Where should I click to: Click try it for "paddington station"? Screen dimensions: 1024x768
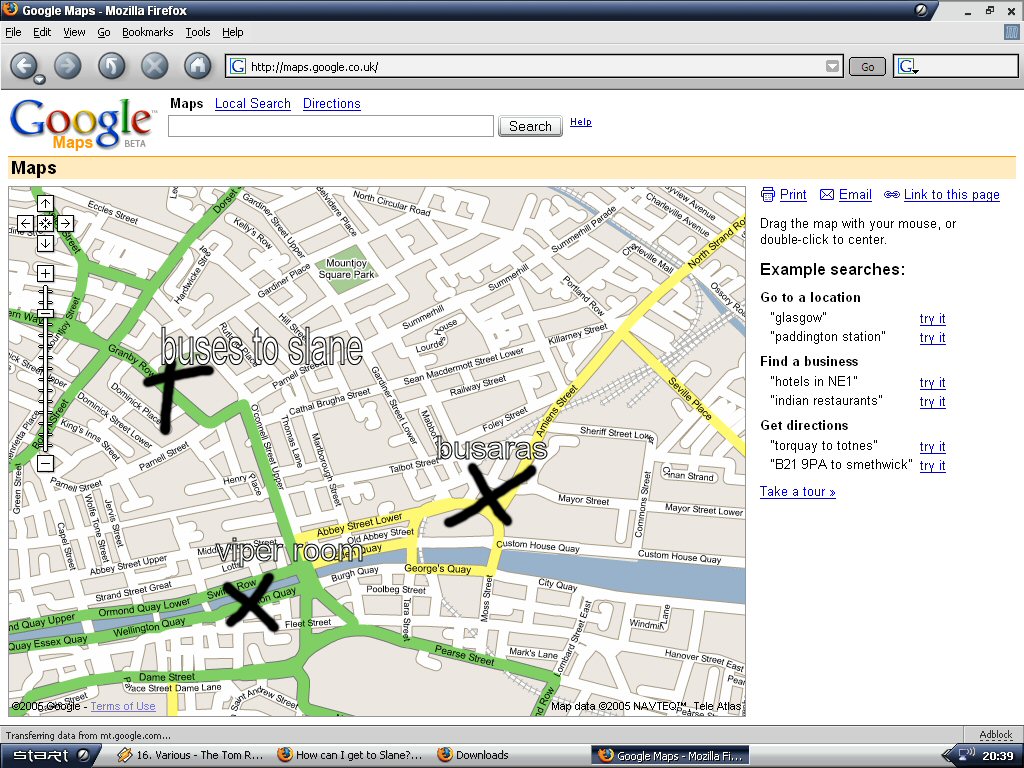[x=933, y=338]
